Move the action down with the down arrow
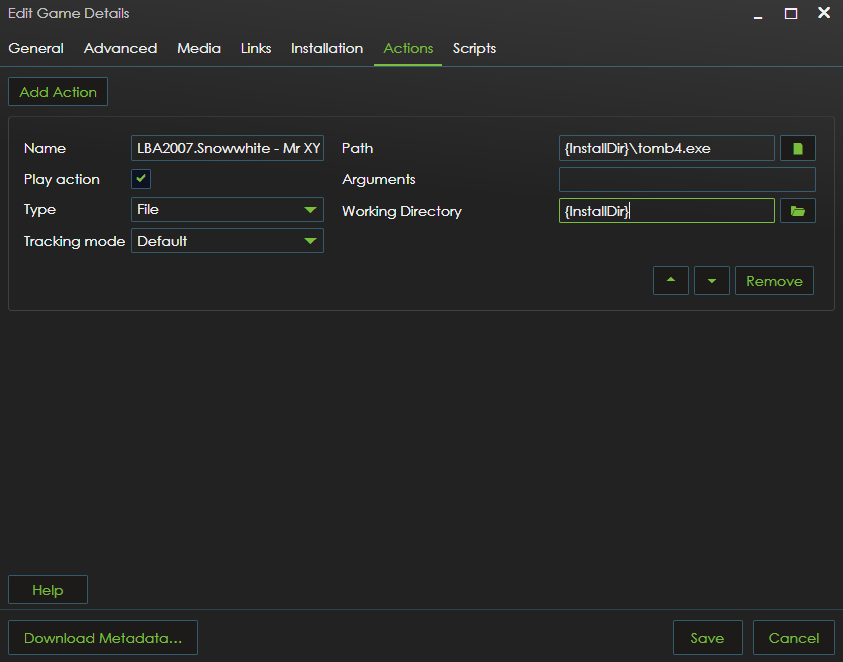Image resolution: width=843 pixels, height=662 pixels. [711, 280]
